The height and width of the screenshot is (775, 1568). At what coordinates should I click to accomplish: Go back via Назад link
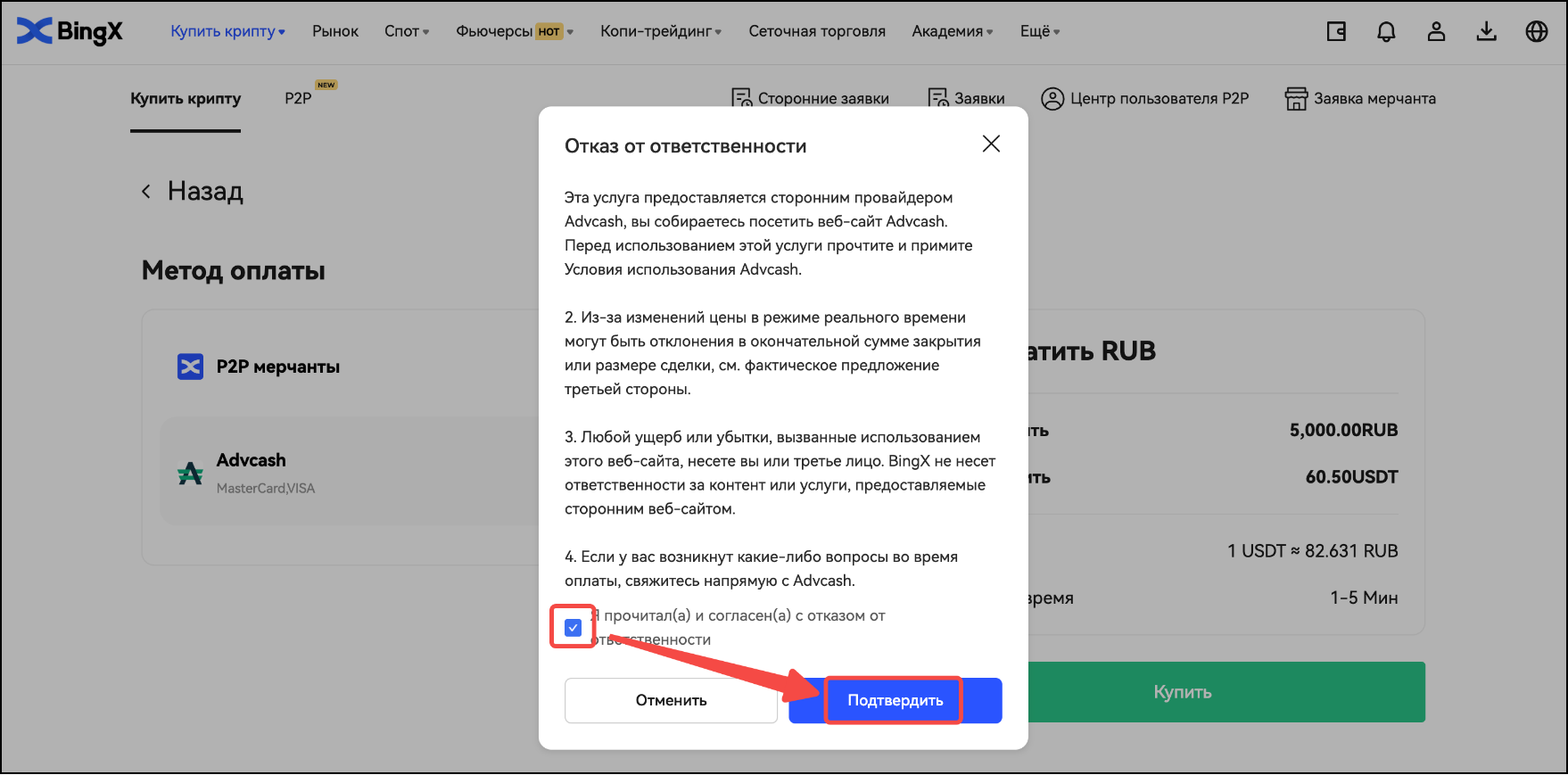point(205,191)
